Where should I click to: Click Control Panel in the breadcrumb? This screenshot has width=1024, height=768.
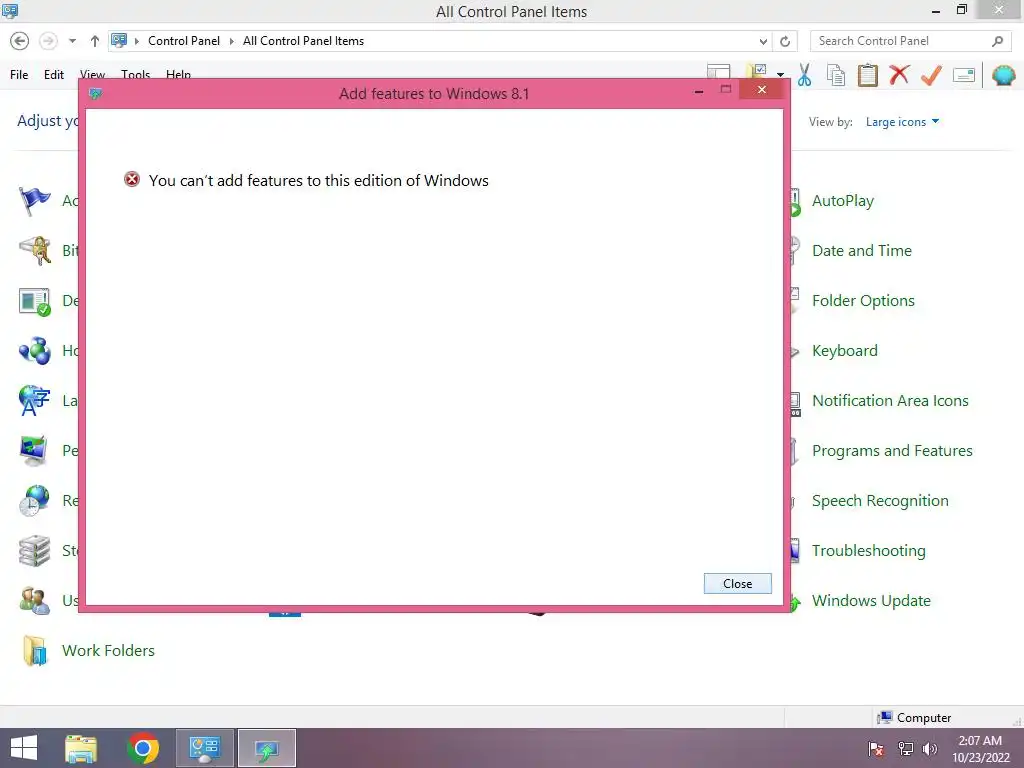click(x=184, y=40)
